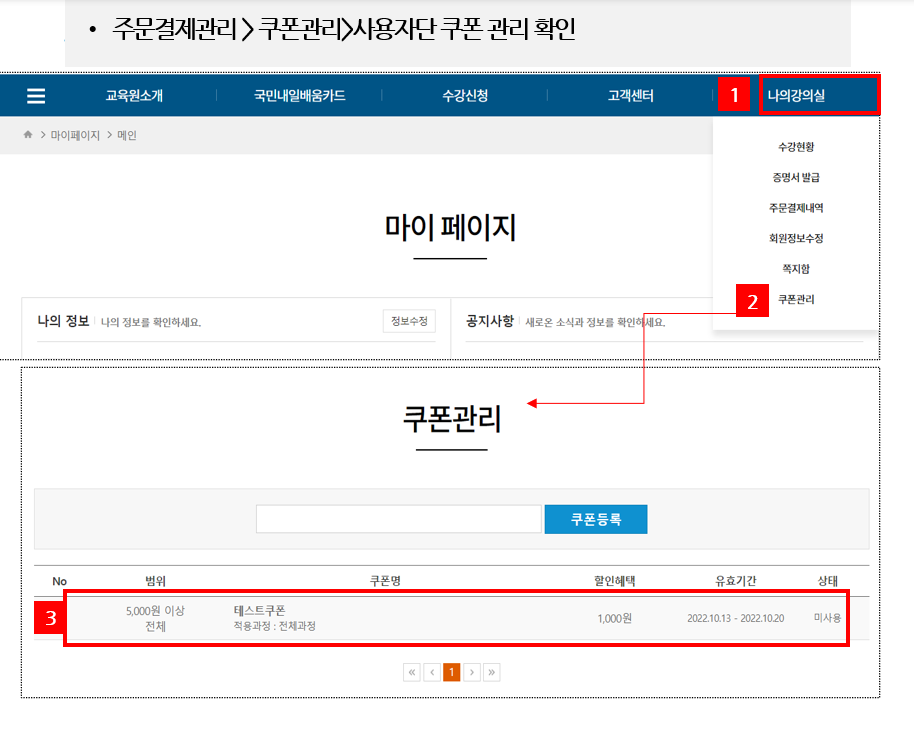914x737 pixels.
Task: Select page 1 in pagination
Action: [x=451, y=672]
